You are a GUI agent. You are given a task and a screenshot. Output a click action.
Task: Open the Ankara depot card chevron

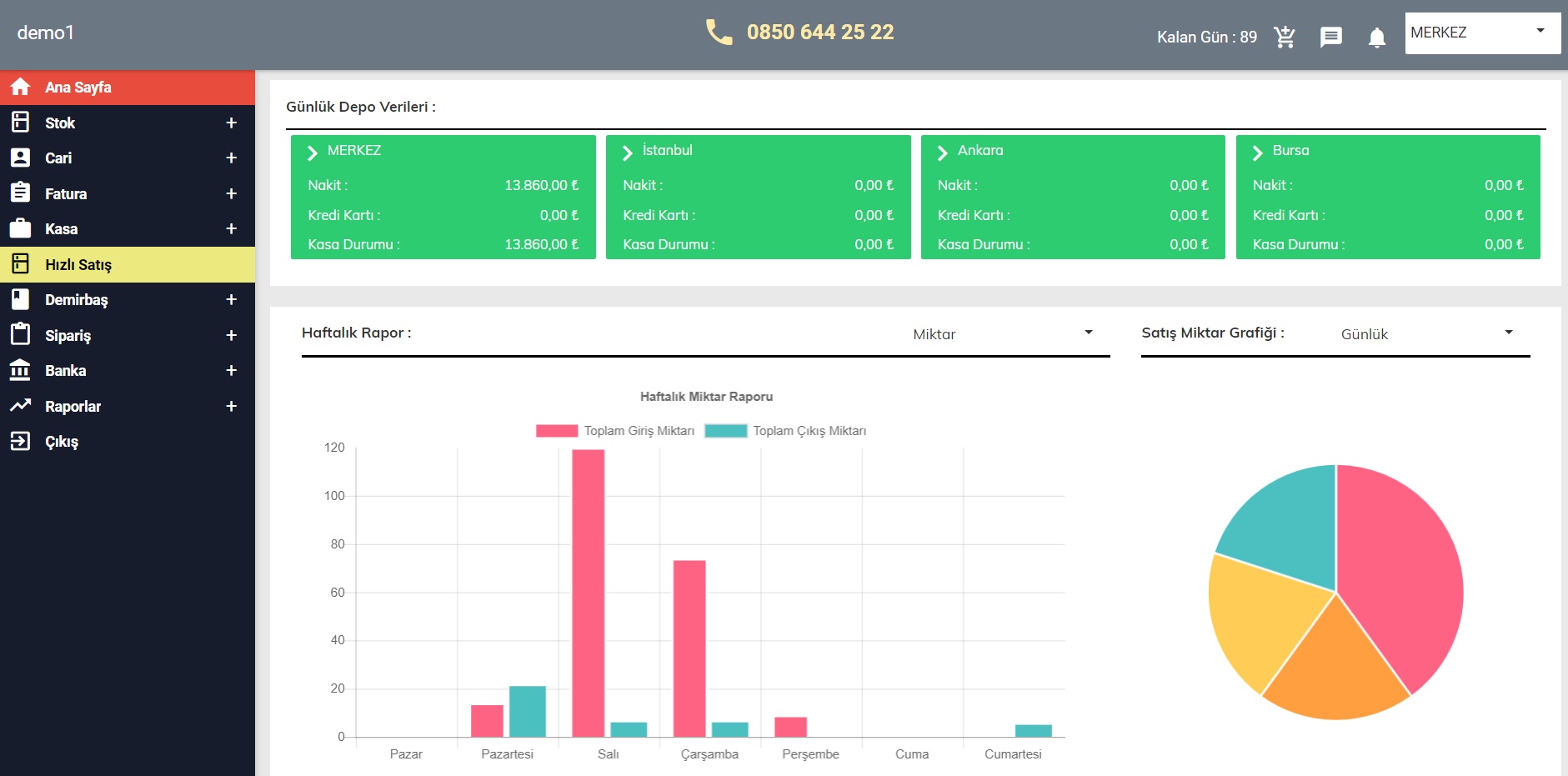click(x=943, y=153)
